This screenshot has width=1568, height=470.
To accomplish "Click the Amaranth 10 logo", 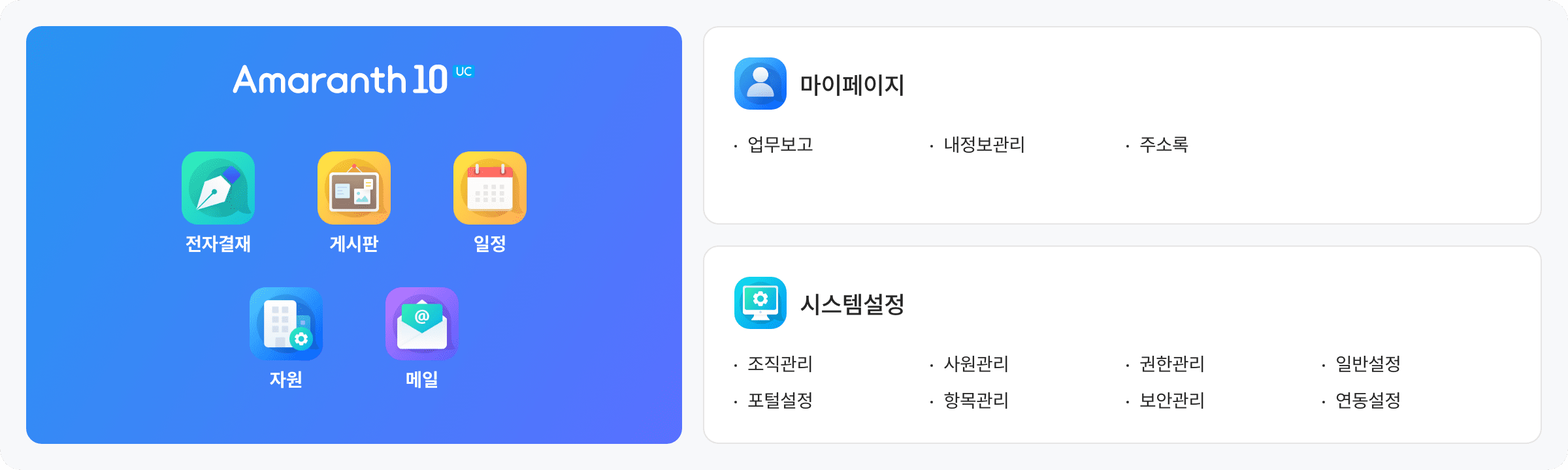I will click(x=353, y=80).
